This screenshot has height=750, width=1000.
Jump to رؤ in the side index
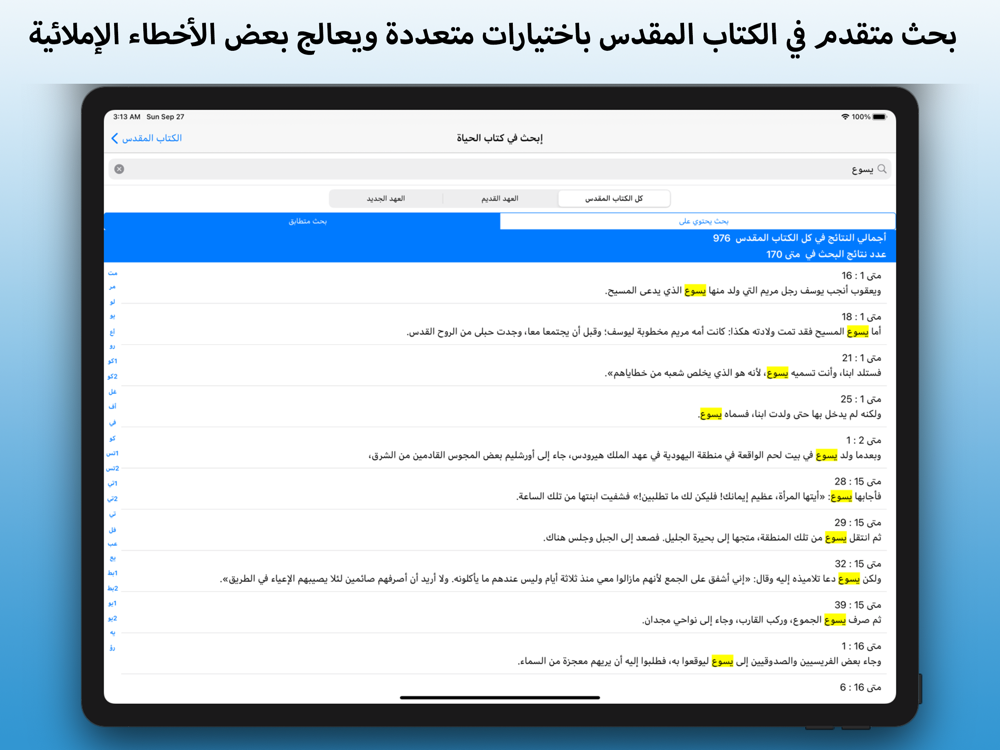[x=112, y=648]
